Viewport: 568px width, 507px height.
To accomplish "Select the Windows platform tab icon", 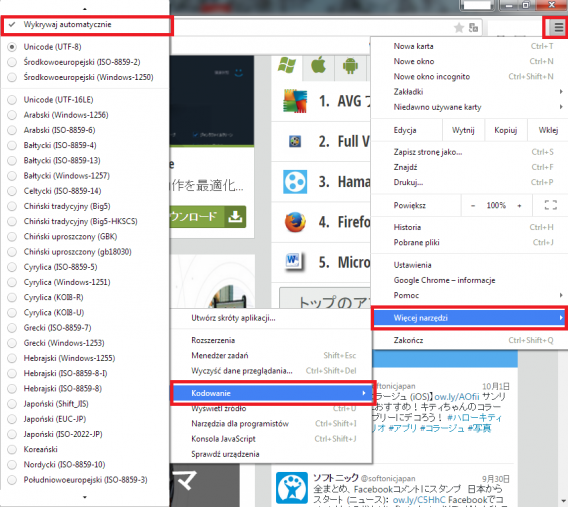I will 287,66.
